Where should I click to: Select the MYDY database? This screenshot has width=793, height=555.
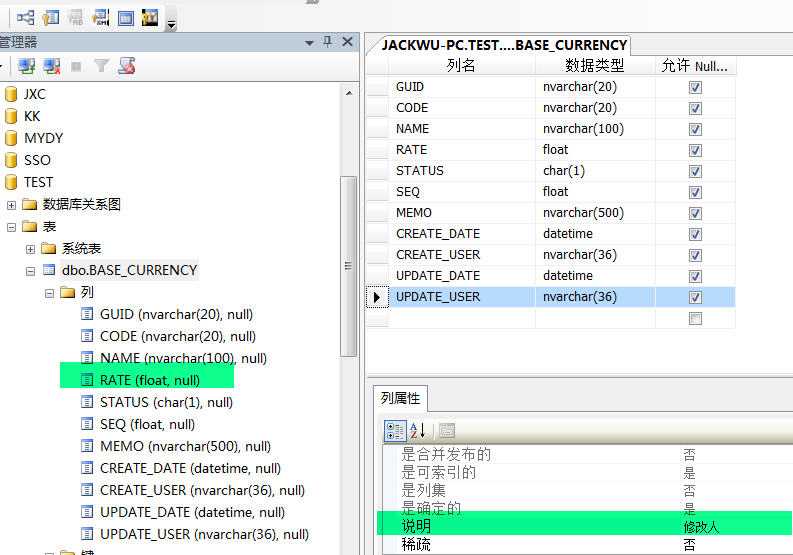[x=43, y=138]
